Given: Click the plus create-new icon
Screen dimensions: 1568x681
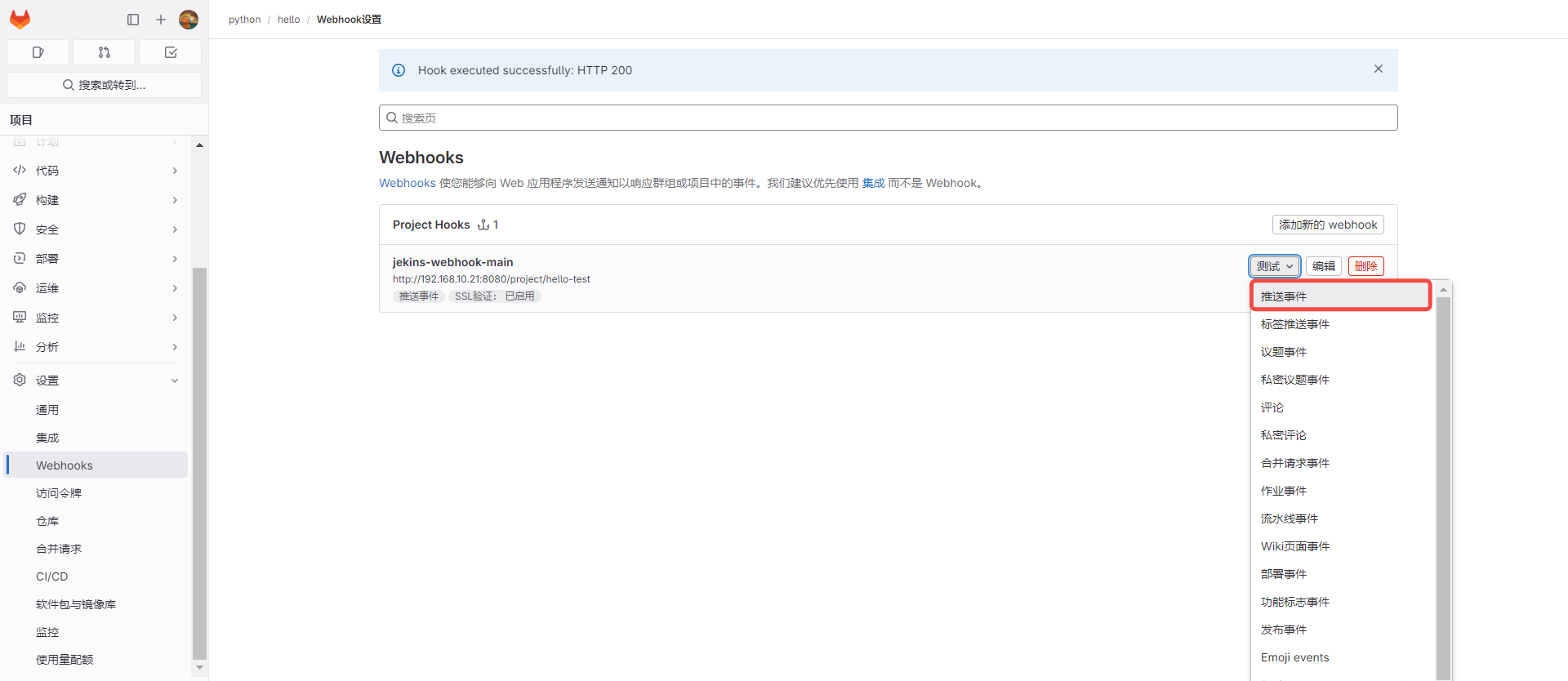Looking at the screenshot, I should click(x=161, y=20).
